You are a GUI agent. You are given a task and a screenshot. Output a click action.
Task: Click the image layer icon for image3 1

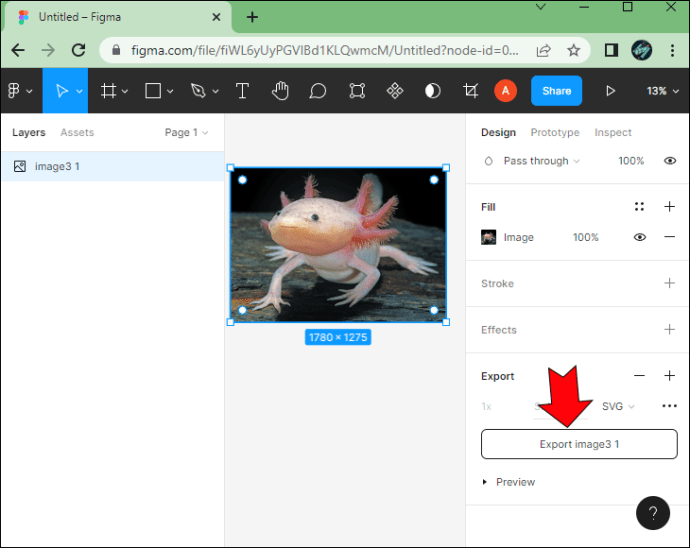[20, 166]
